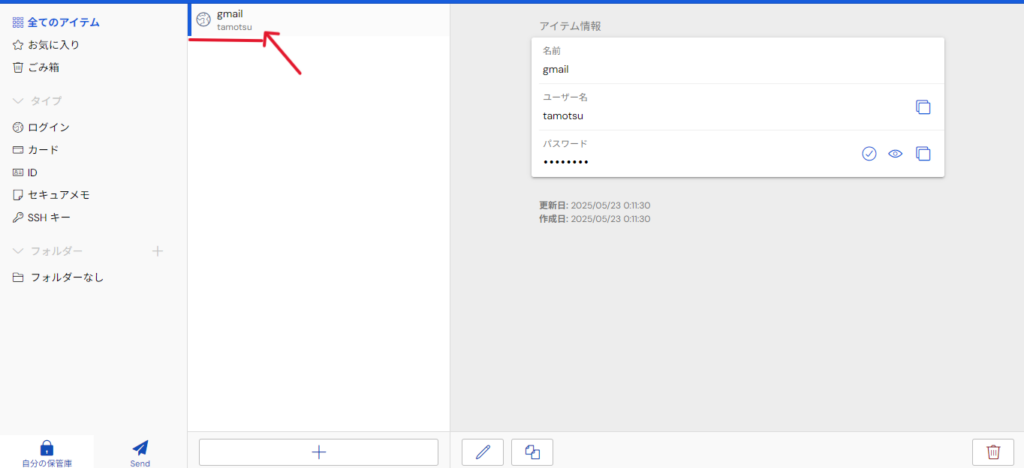The height and width of the screenshot is (468, 1024).
Task: Click the ユーザー名 tamotsu value
Action: coord(563,116)
